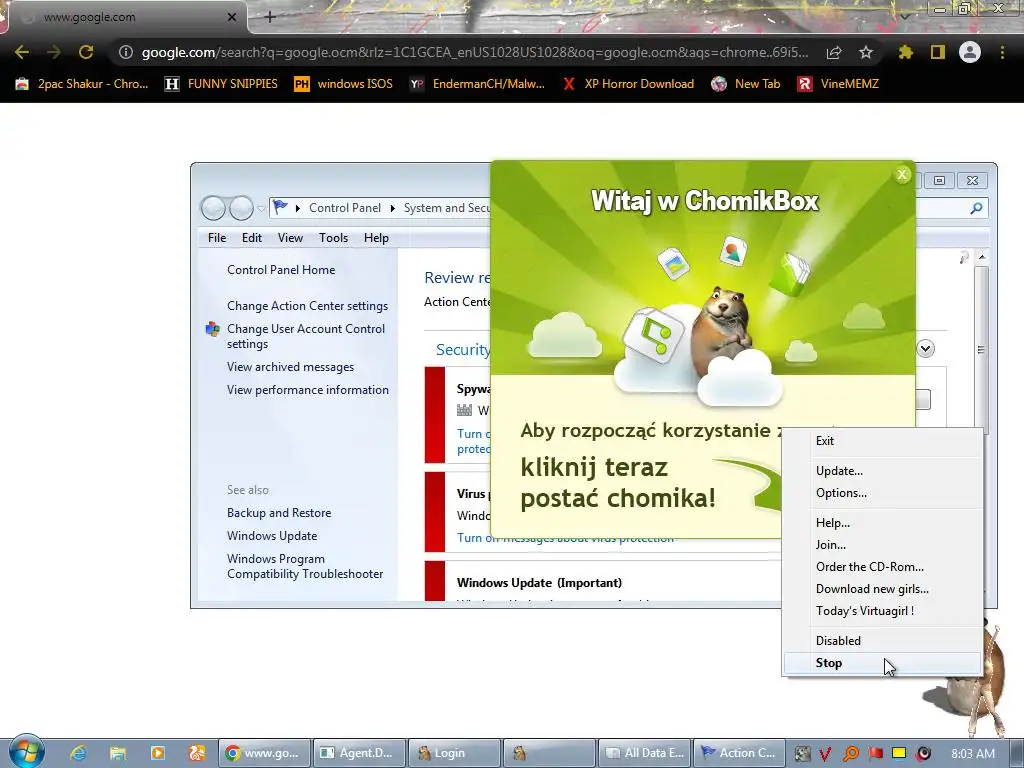This screenshot has height=768, width=1024.
Task: Open Windows Program Compatibility Troubleshooter link
Action: [x=305, y=566]
